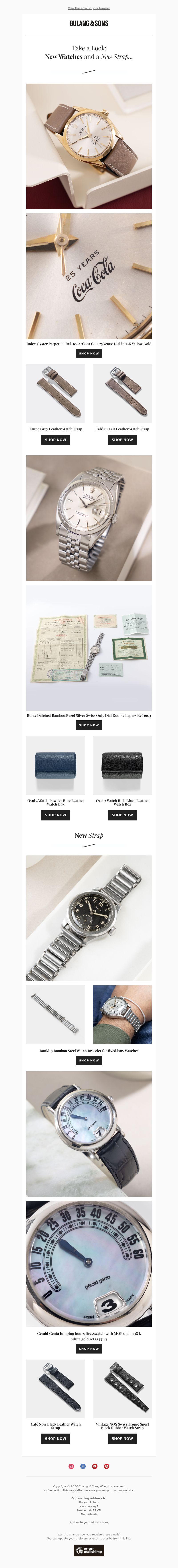
Task: Shop the Taupe Grey Leather Watch Strap
Action: pyautogui.click(x=55, y=439)
